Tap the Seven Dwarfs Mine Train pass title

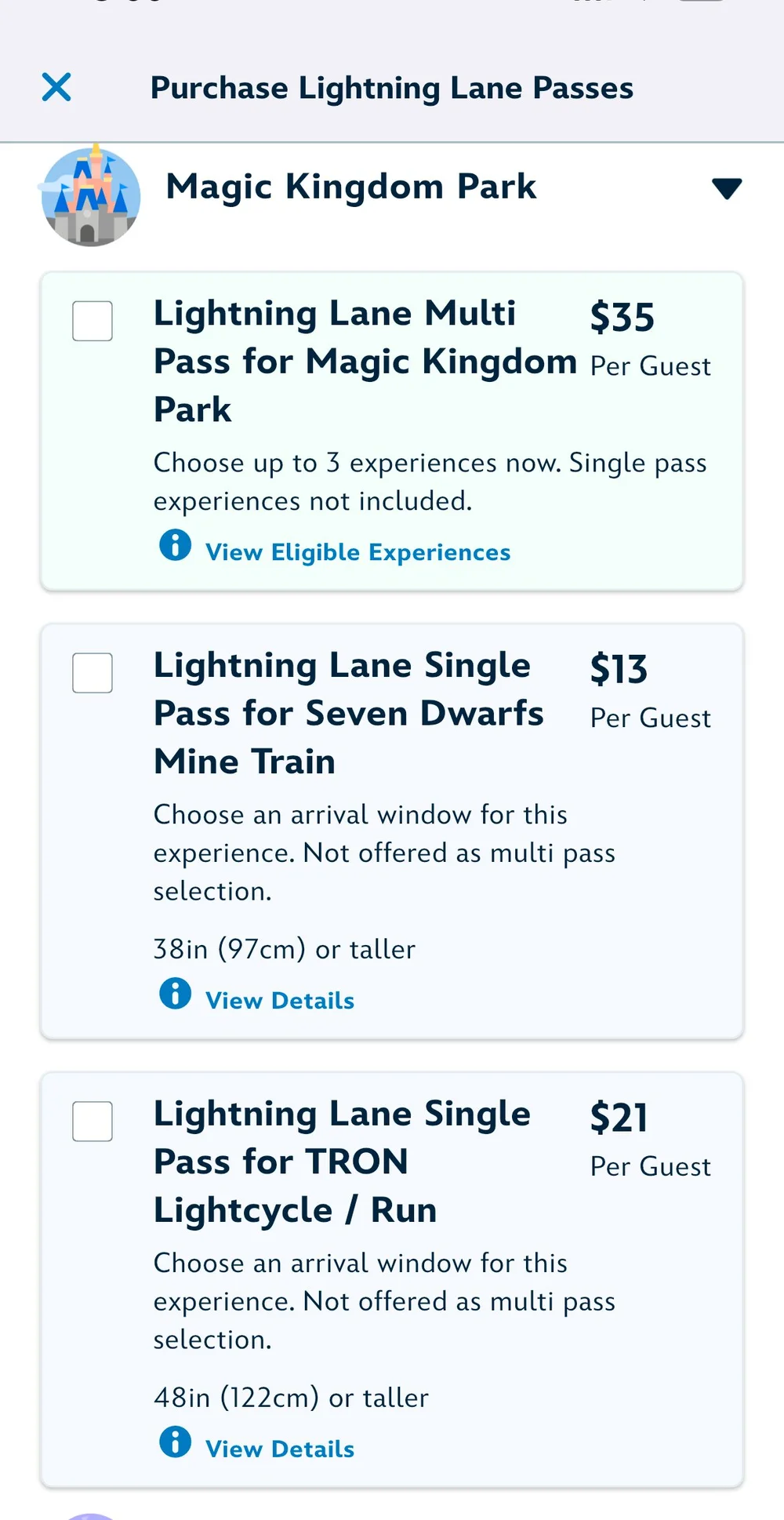pyautogui.click(x=349, y=713)
